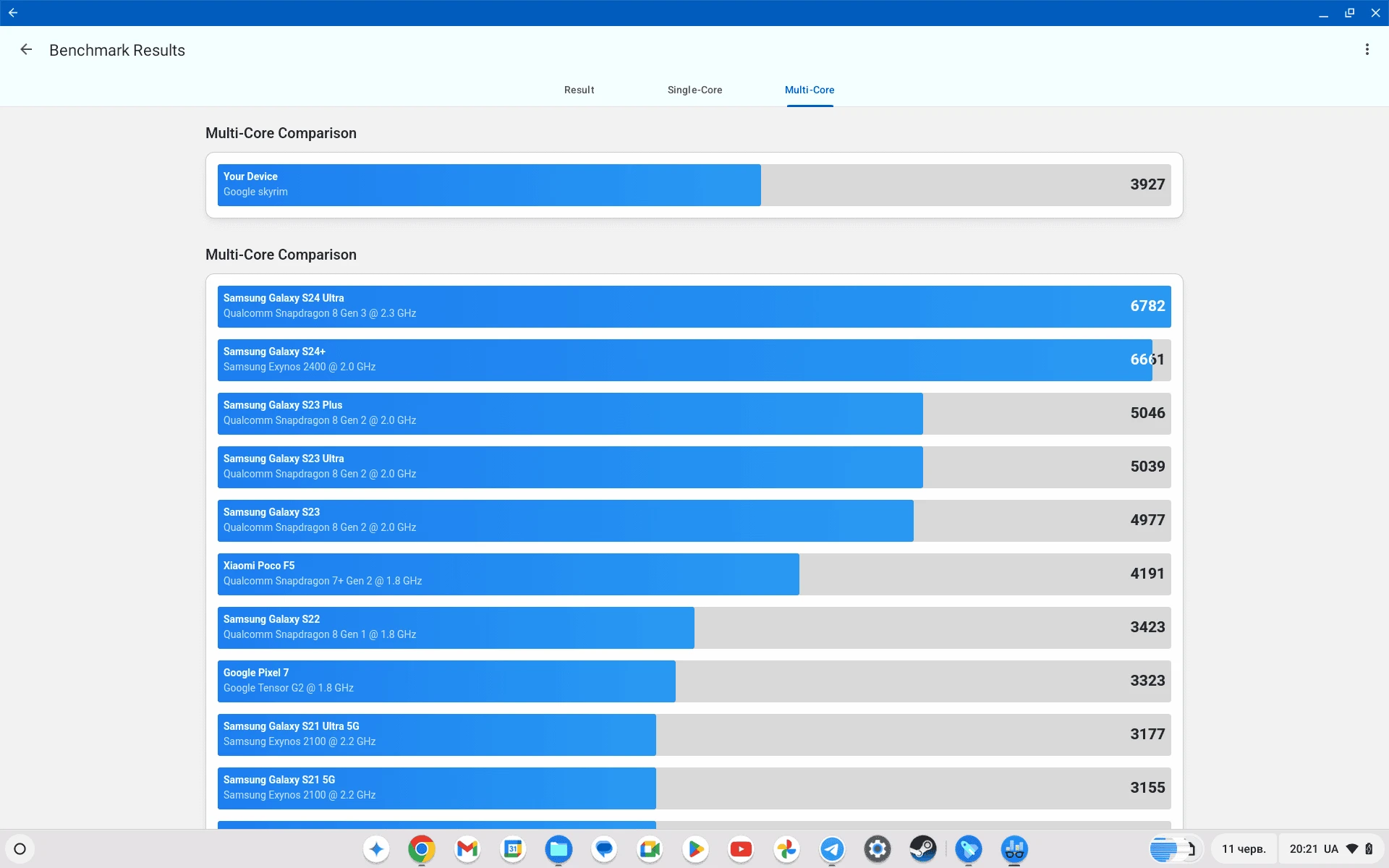This screenshot has width=1389, height=868.
Task: Click the upper Multi-Core Comparison heading
Action: pos(281,133)
